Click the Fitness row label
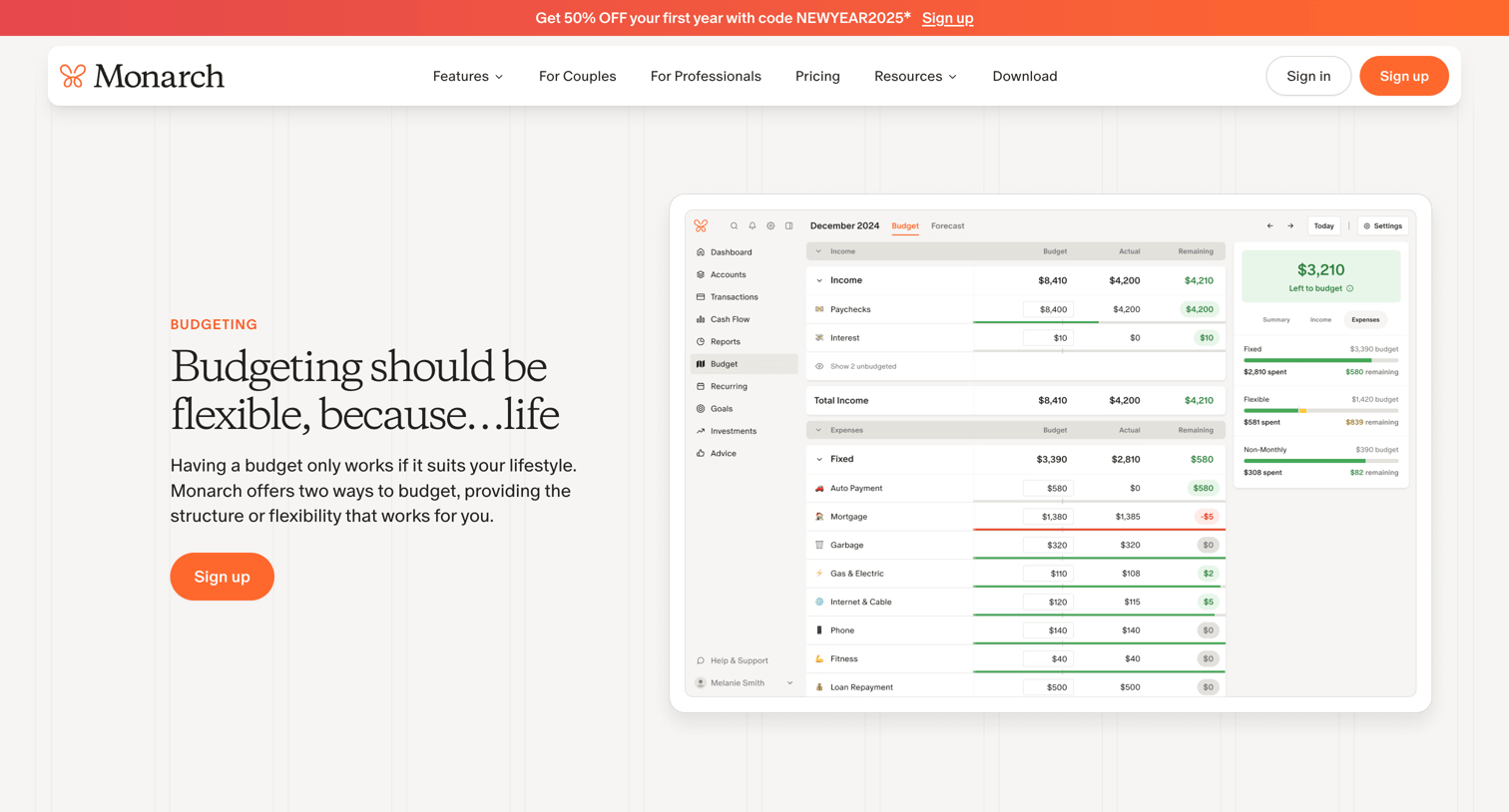1509x812 pixels. (844, 659)
